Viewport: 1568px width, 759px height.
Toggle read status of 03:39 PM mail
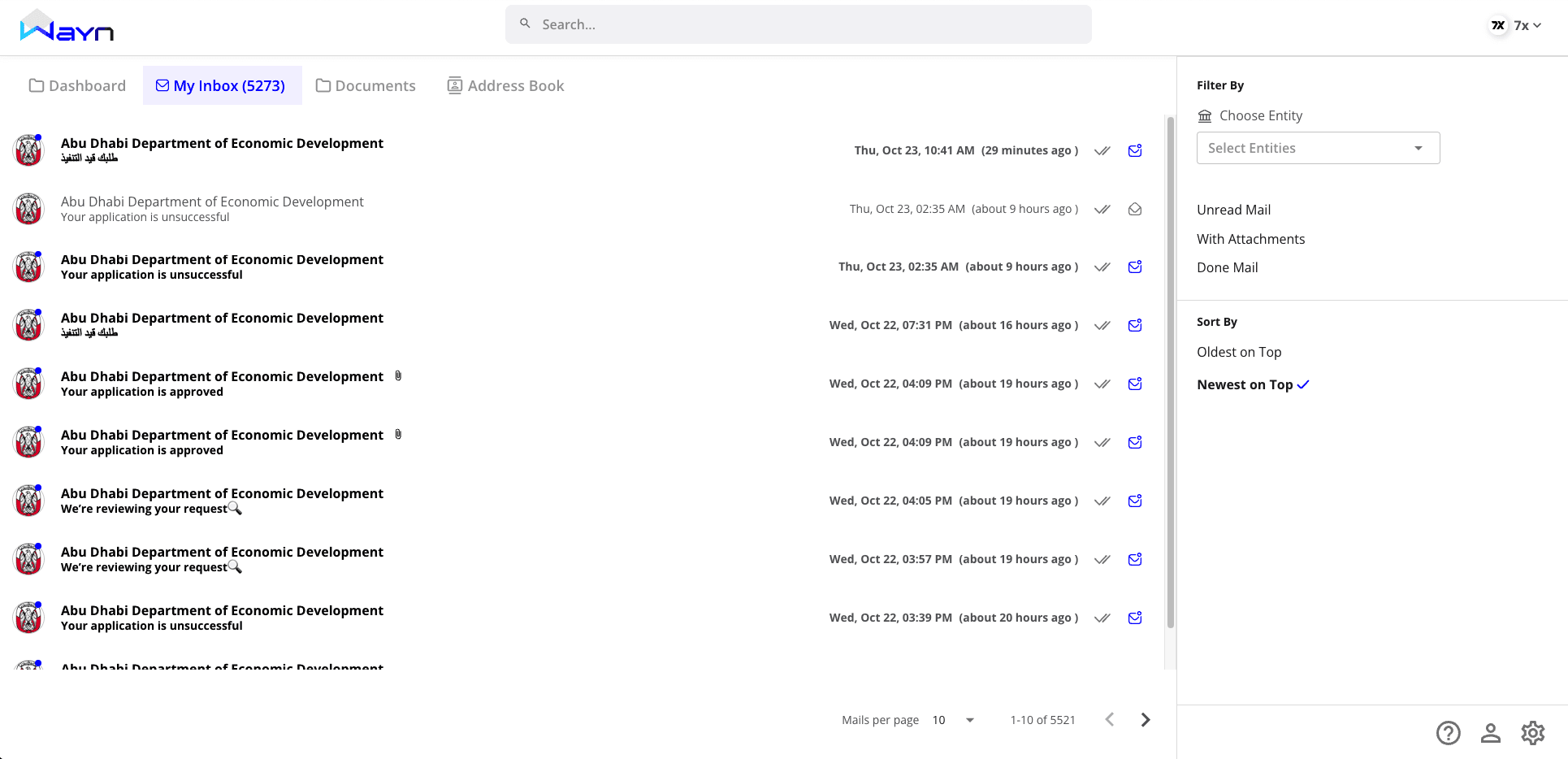click(1135, 618)
